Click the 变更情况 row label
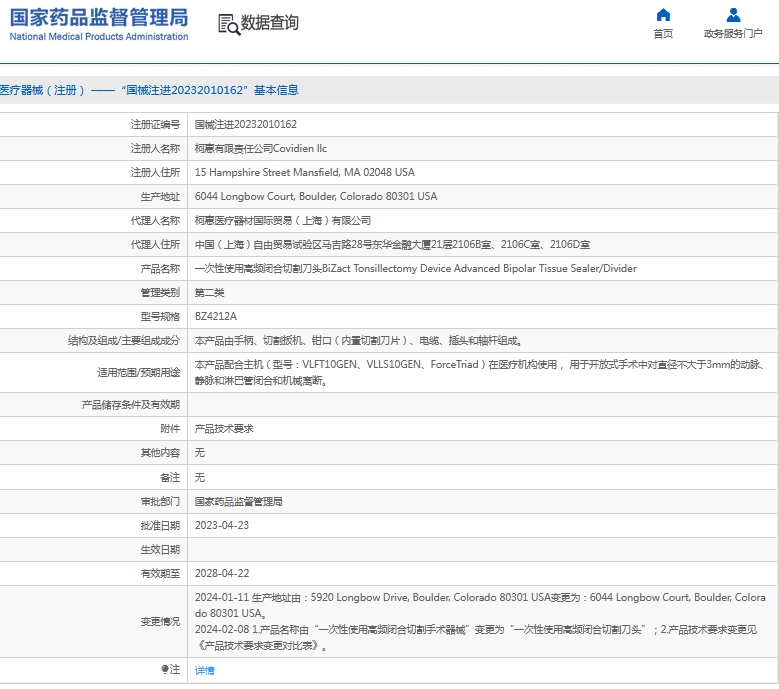The width and height of the screenshot is (779, 689). click(160, 621)
